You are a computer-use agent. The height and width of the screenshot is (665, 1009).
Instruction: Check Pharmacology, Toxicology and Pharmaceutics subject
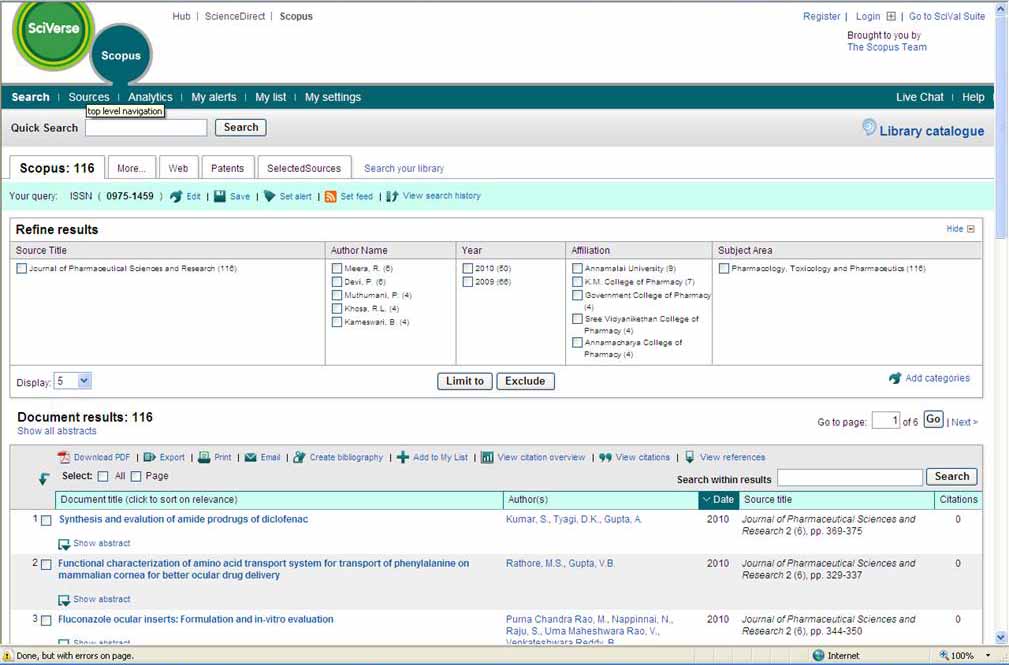(x=724, y=268)
